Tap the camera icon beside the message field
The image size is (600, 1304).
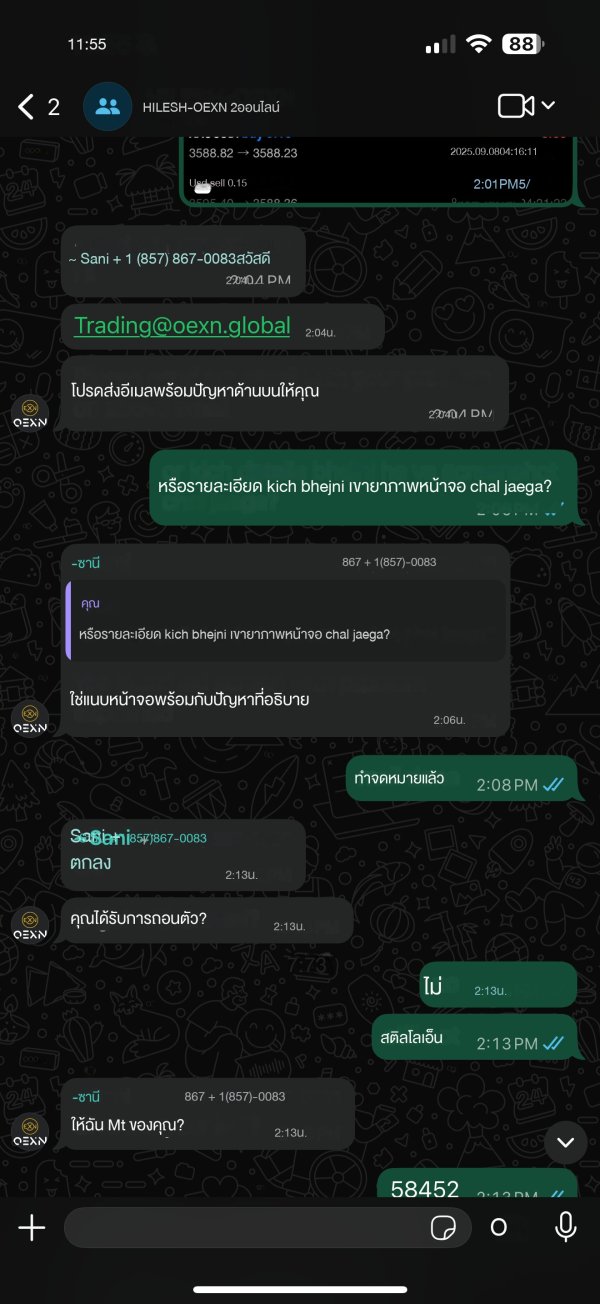[499, 1227]
